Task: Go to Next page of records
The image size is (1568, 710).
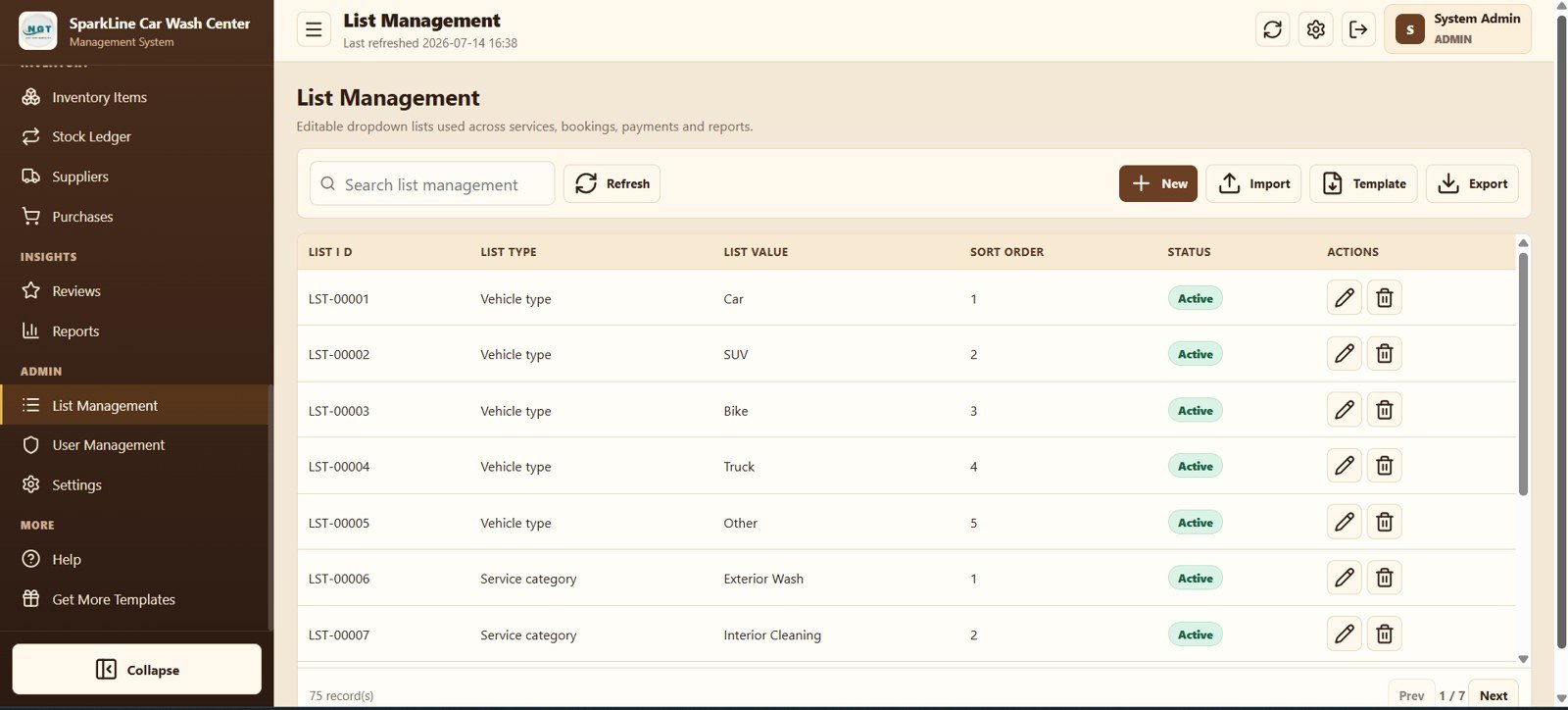Action: [1494, 694]
